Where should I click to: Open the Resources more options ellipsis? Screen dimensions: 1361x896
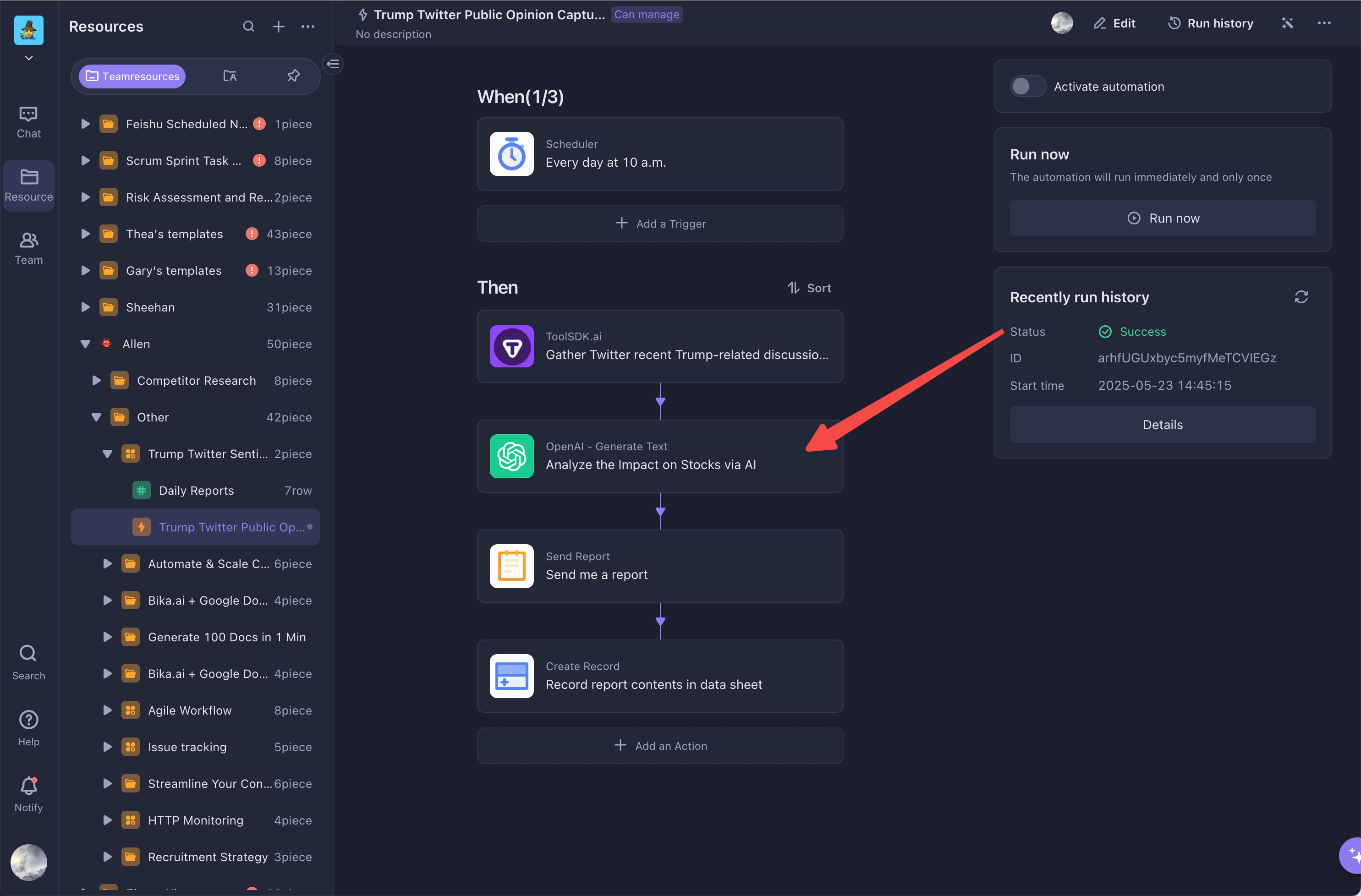308,26
